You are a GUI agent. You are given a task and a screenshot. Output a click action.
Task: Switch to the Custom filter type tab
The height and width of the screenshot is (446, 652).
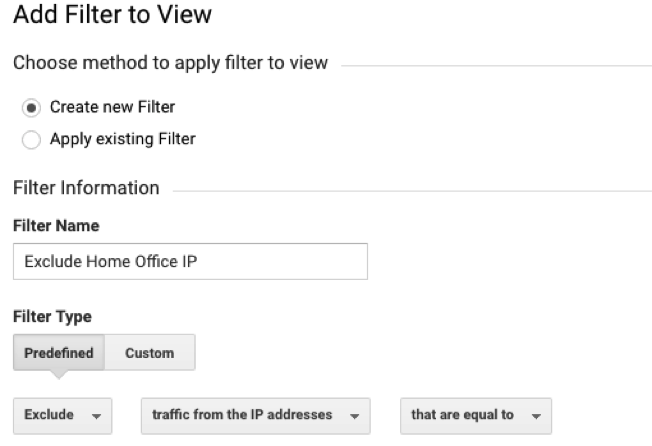[150, 352]
